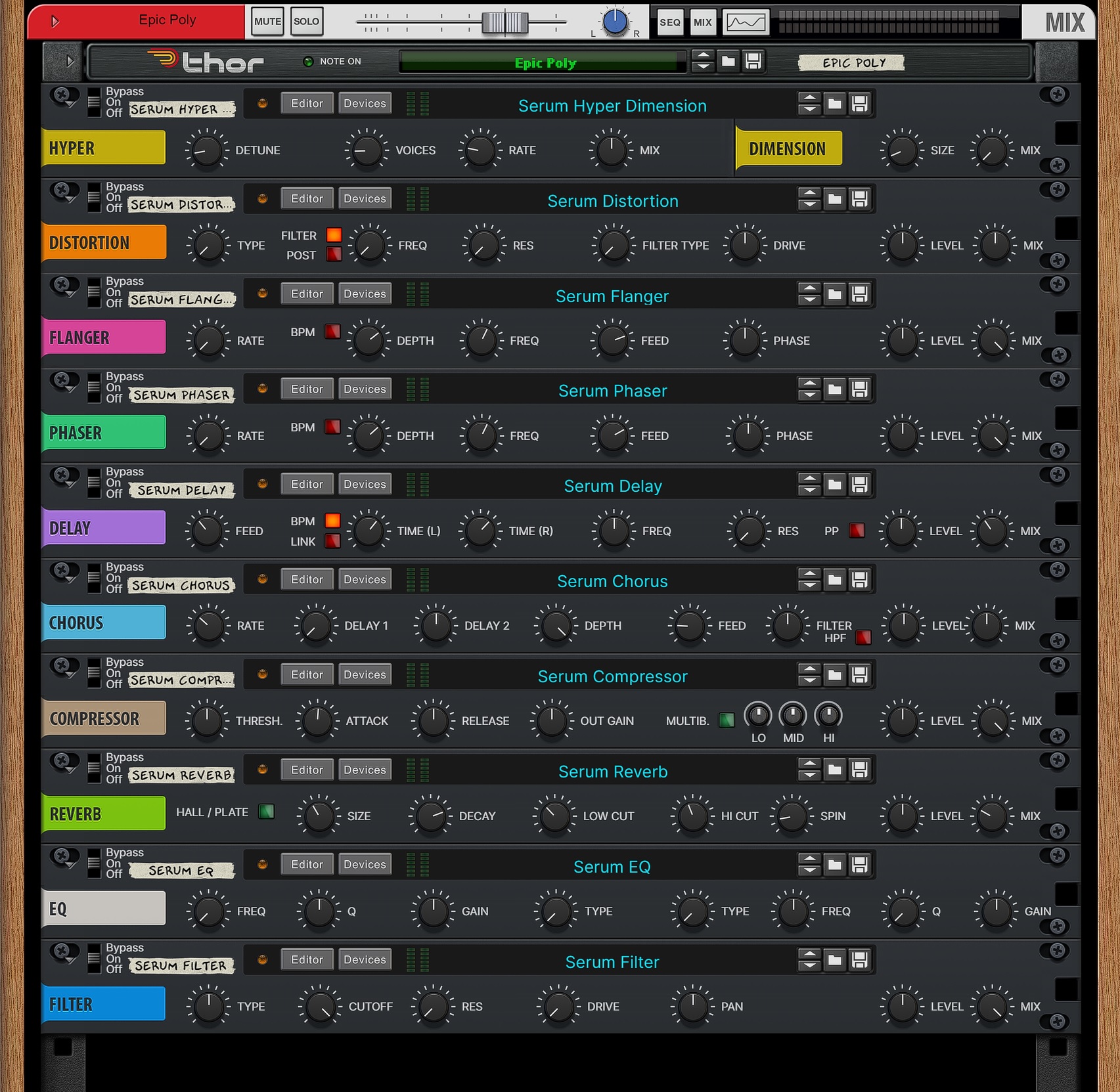The image size is (1120, 1092).
Task: Toggle the Delay LINK LED button
Action: tap(333, 540)
